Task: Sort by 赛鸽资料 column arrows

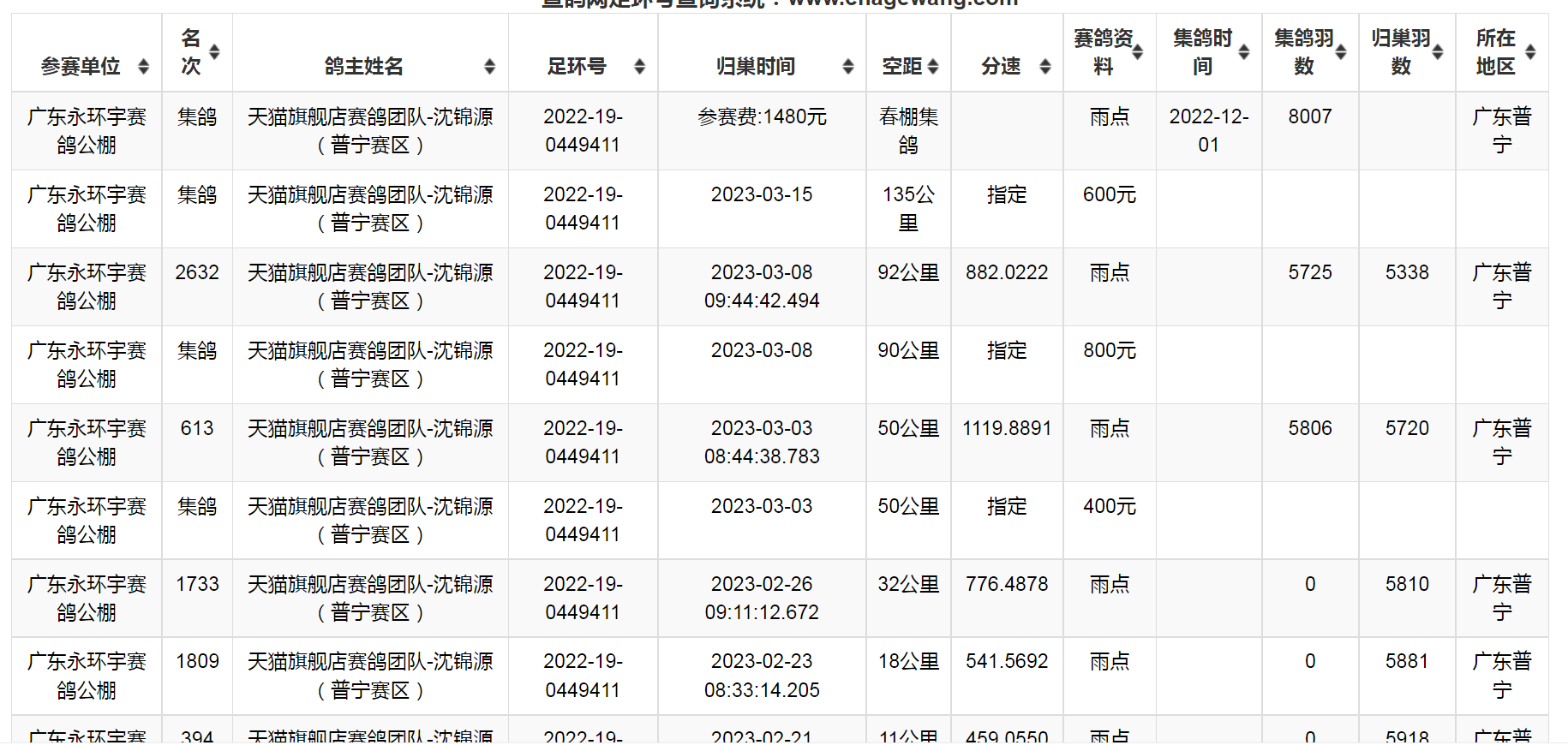Action: [1138, 52]
